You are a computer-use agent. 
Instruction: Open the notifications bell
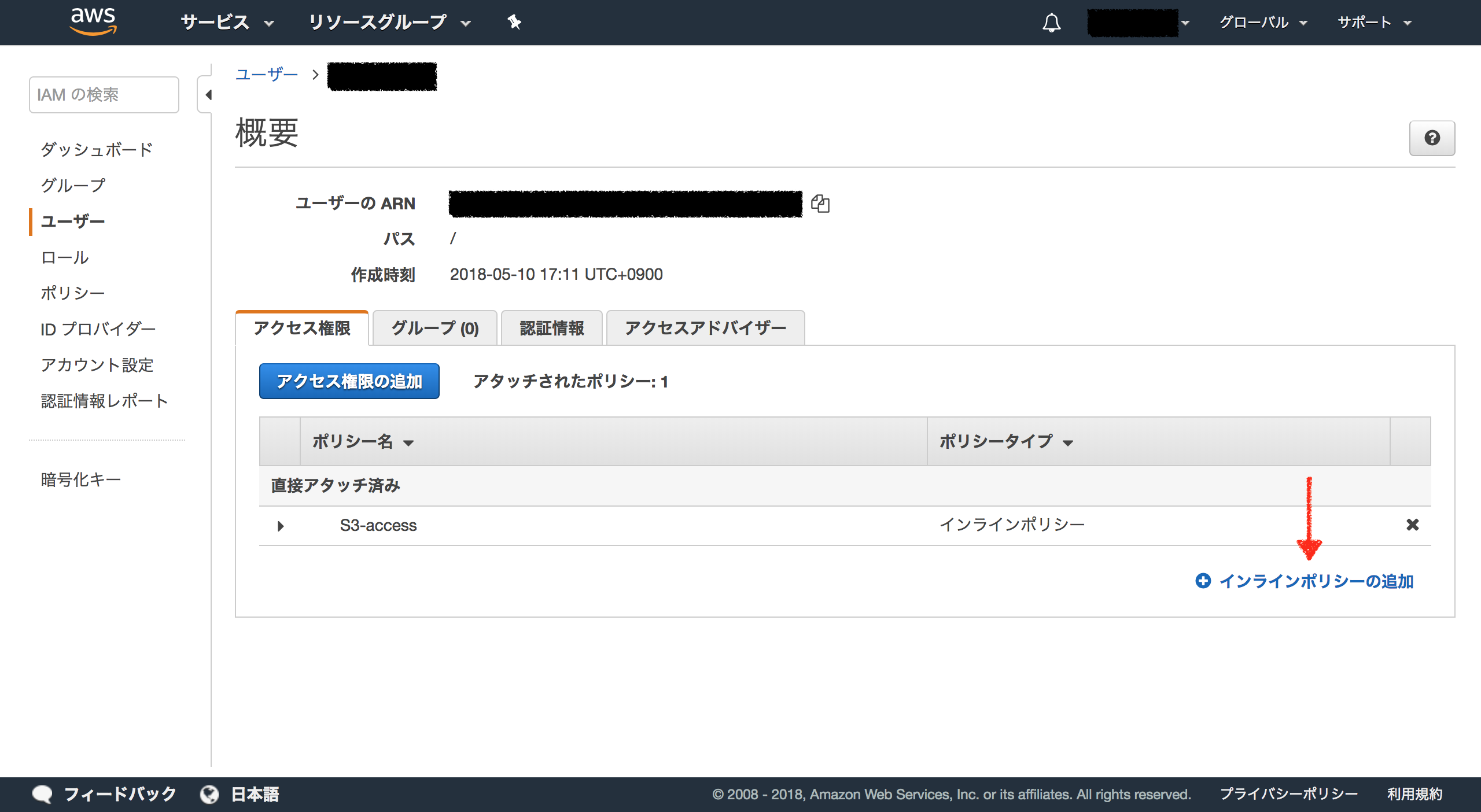(x=1053, y=22)
